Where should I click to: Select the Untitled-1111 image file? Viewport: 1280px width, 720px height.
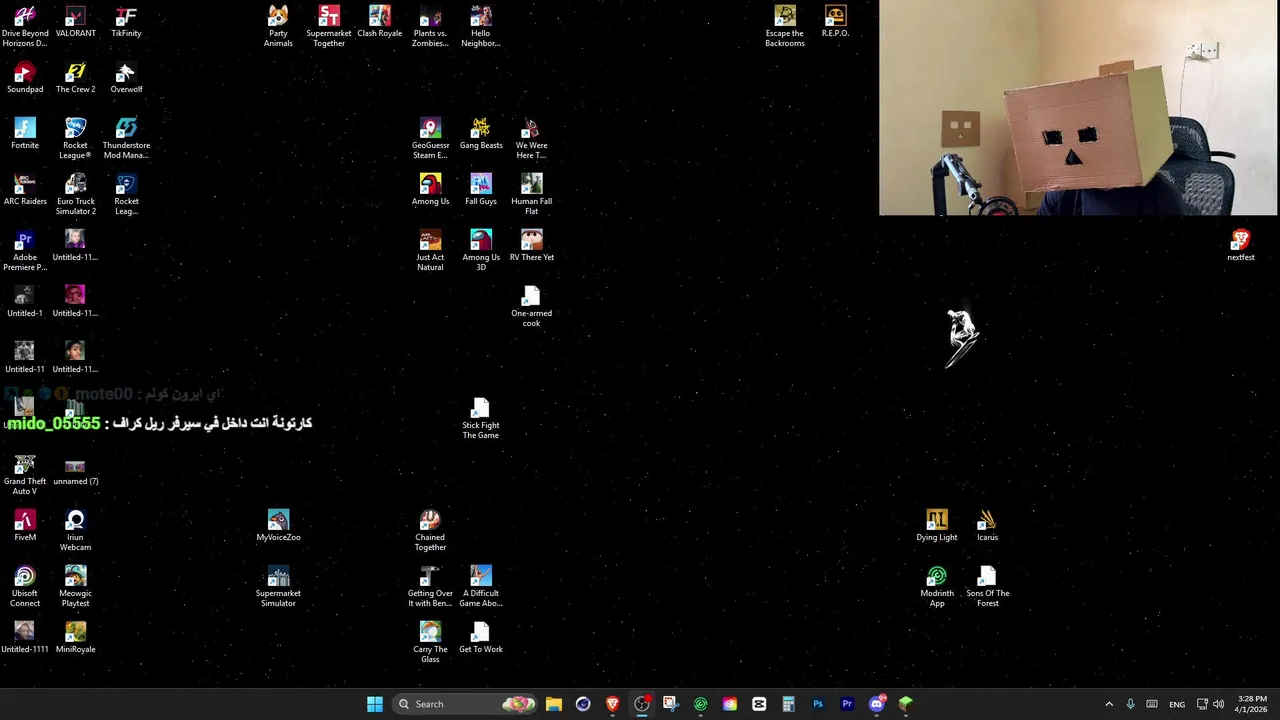point(25,638)
